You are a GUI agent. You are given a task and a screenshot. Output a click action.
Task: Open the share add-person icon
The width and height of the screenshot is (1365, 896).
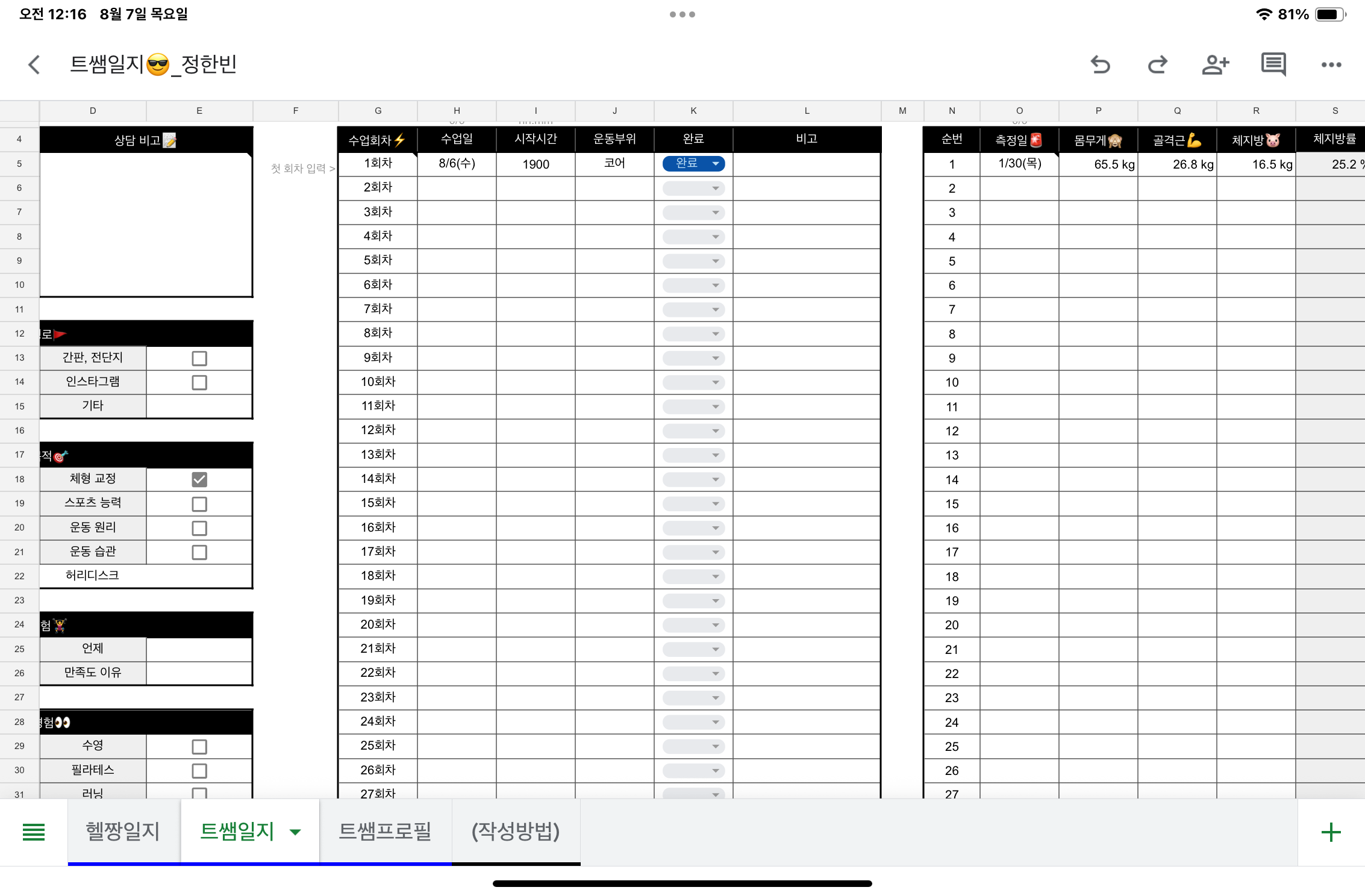point(1215,64)
